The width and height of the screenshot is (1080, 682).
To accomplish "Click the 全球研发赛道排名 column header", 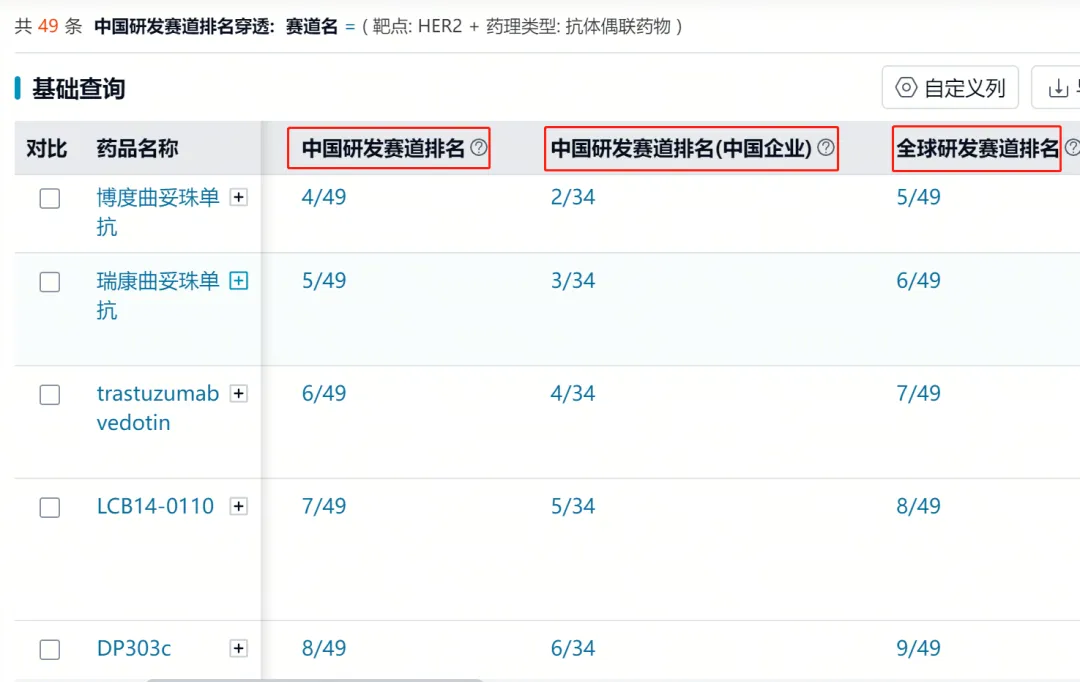I will click(977, 148).
